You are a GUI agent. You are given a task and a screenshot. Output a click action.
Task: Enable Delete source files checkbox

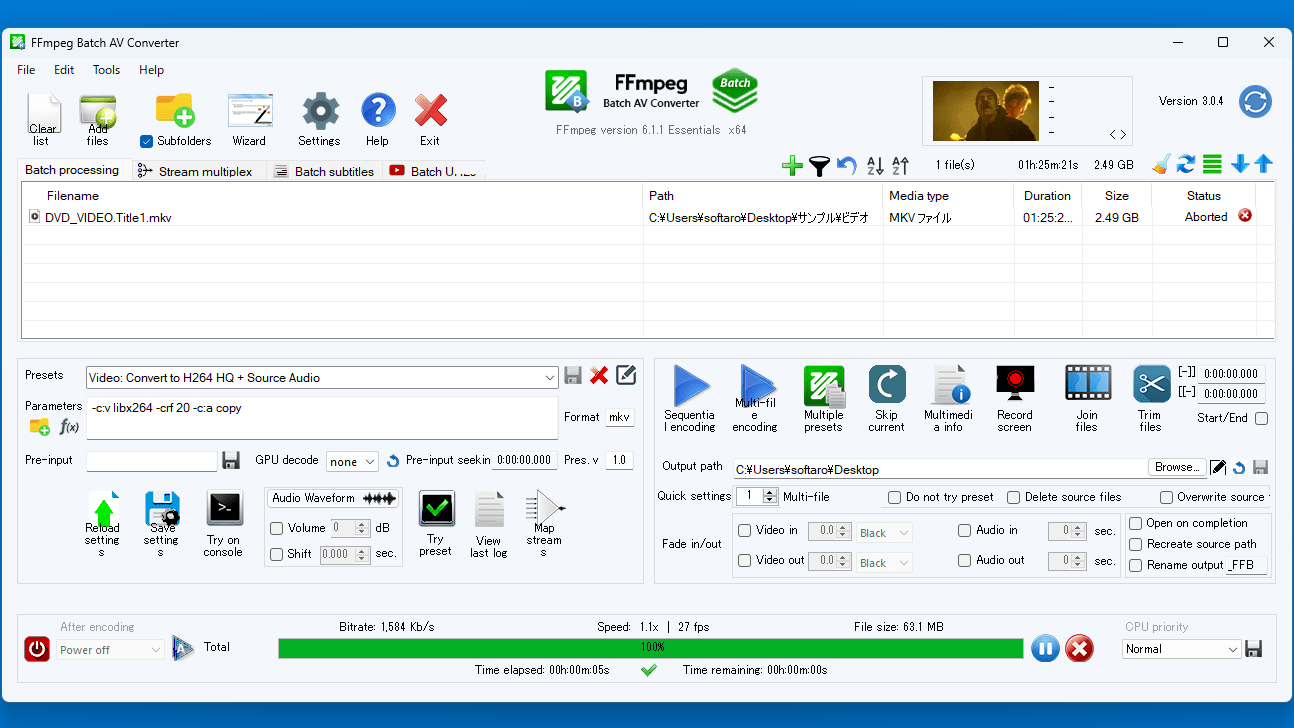1014,497
